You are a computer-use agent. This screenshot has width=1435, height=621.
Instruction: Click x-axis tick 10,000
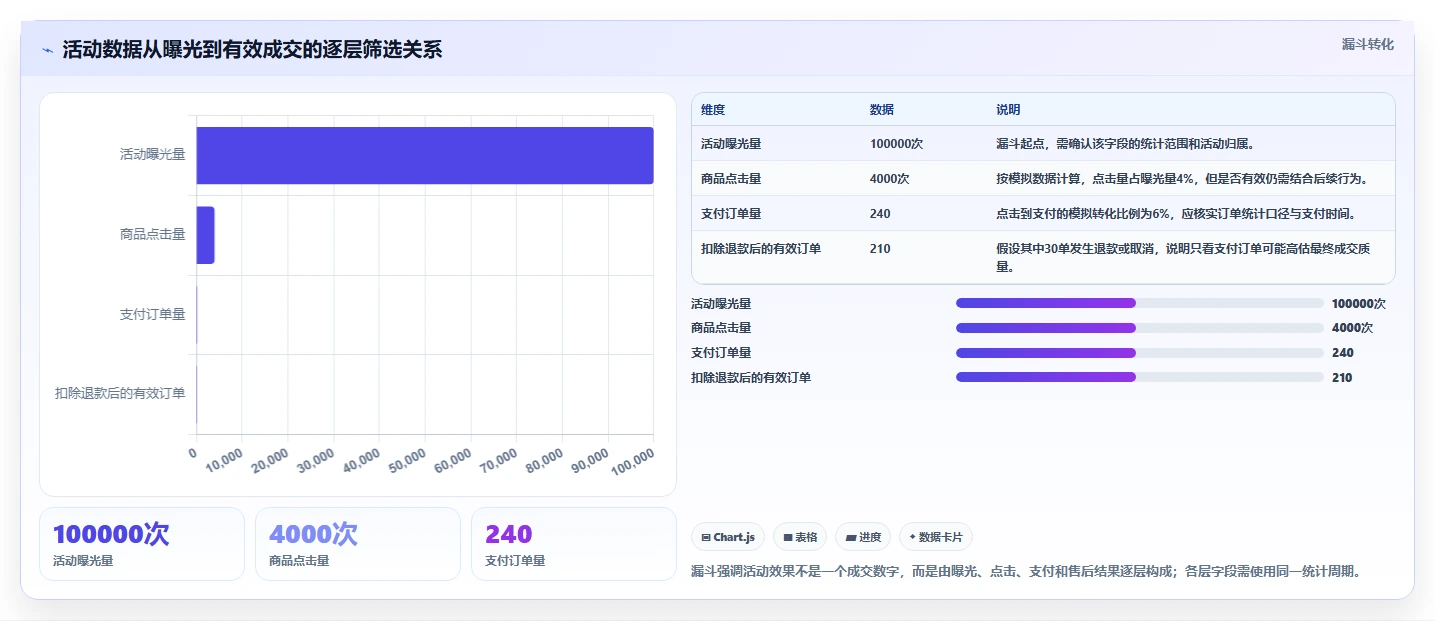[224, 460]
